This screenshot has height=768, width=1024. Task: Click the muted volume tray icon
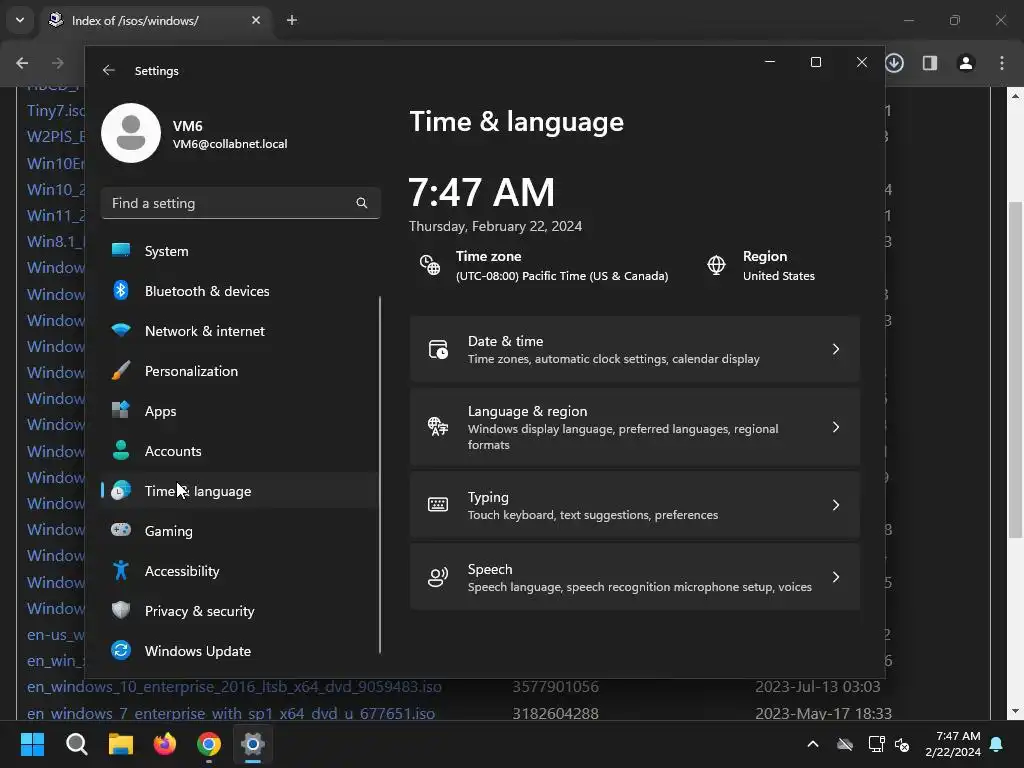902,744
